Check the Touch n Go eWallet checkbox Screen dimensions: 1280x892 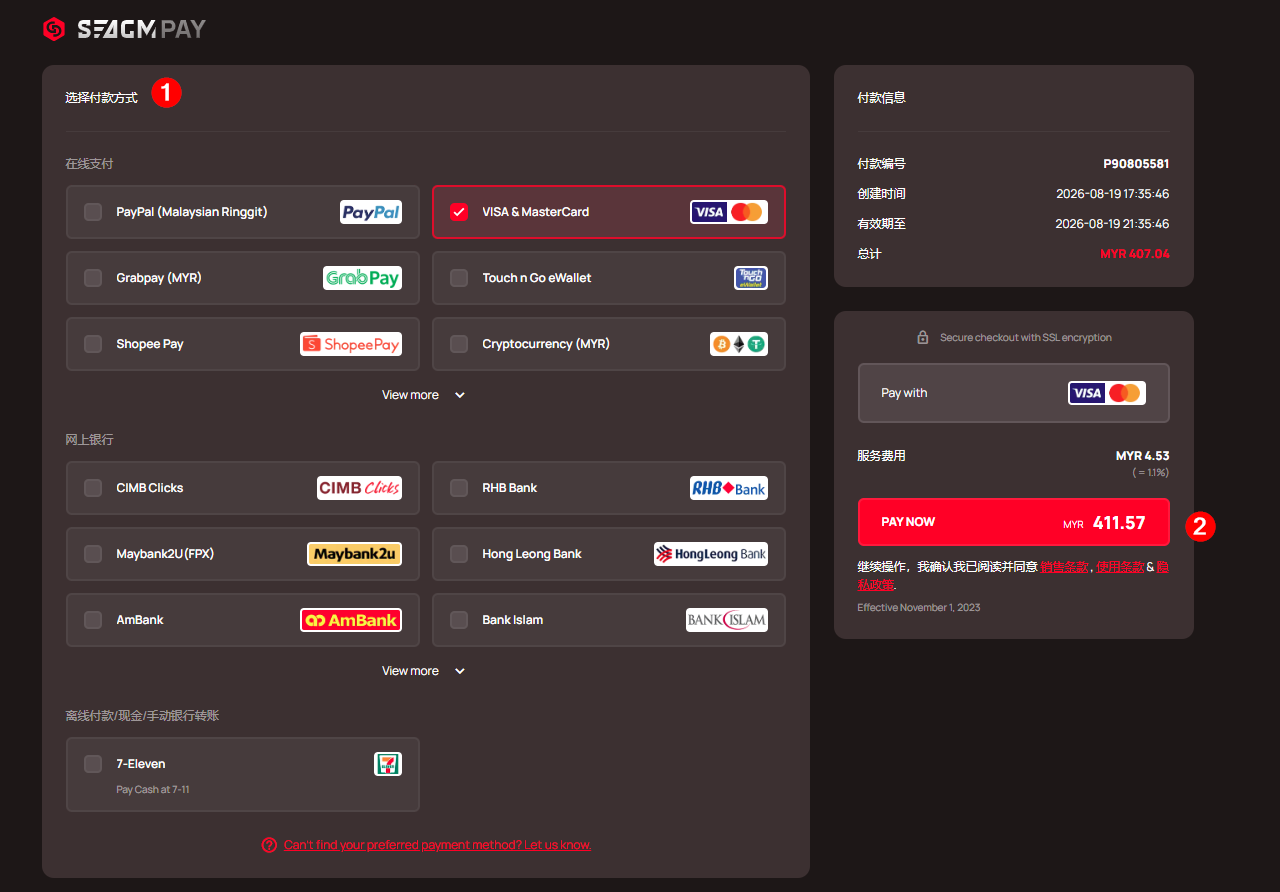pos(459,278)
